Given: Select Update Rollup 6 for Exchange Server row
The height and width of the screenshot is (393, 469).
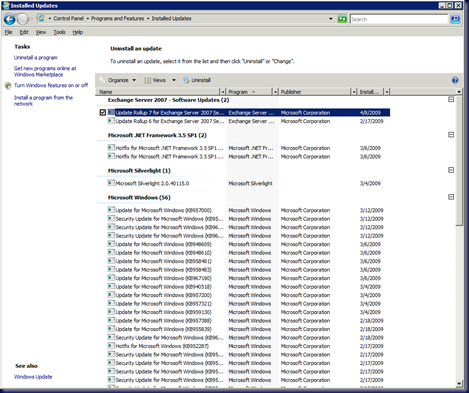Looking at the screenshot, I should click(248, 121).
